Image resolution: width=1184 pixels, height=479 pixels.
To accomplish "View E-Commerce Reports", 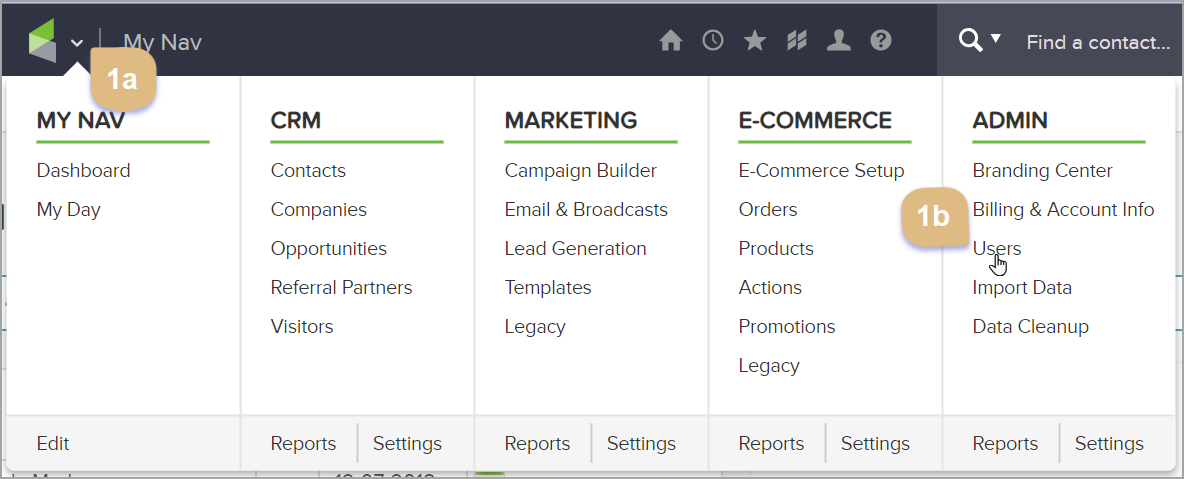I will (770, 443).
